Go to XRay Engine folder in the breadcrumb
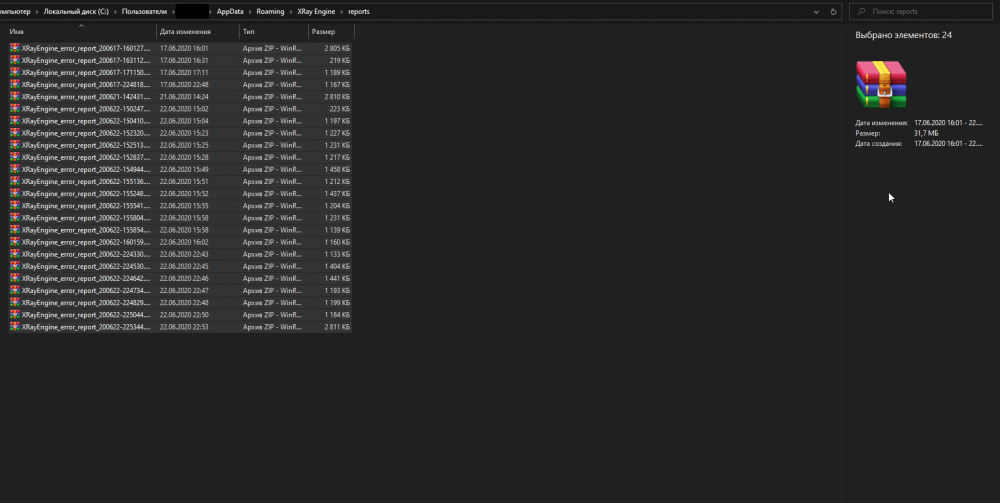The height and width of the screenshot is (503, 1000). (x=316, y=11)
